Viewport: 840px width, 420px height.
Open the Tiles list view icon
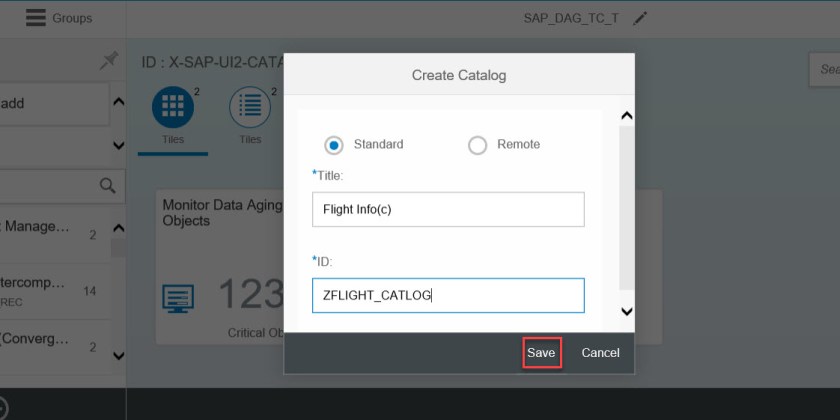pos(250,106)
